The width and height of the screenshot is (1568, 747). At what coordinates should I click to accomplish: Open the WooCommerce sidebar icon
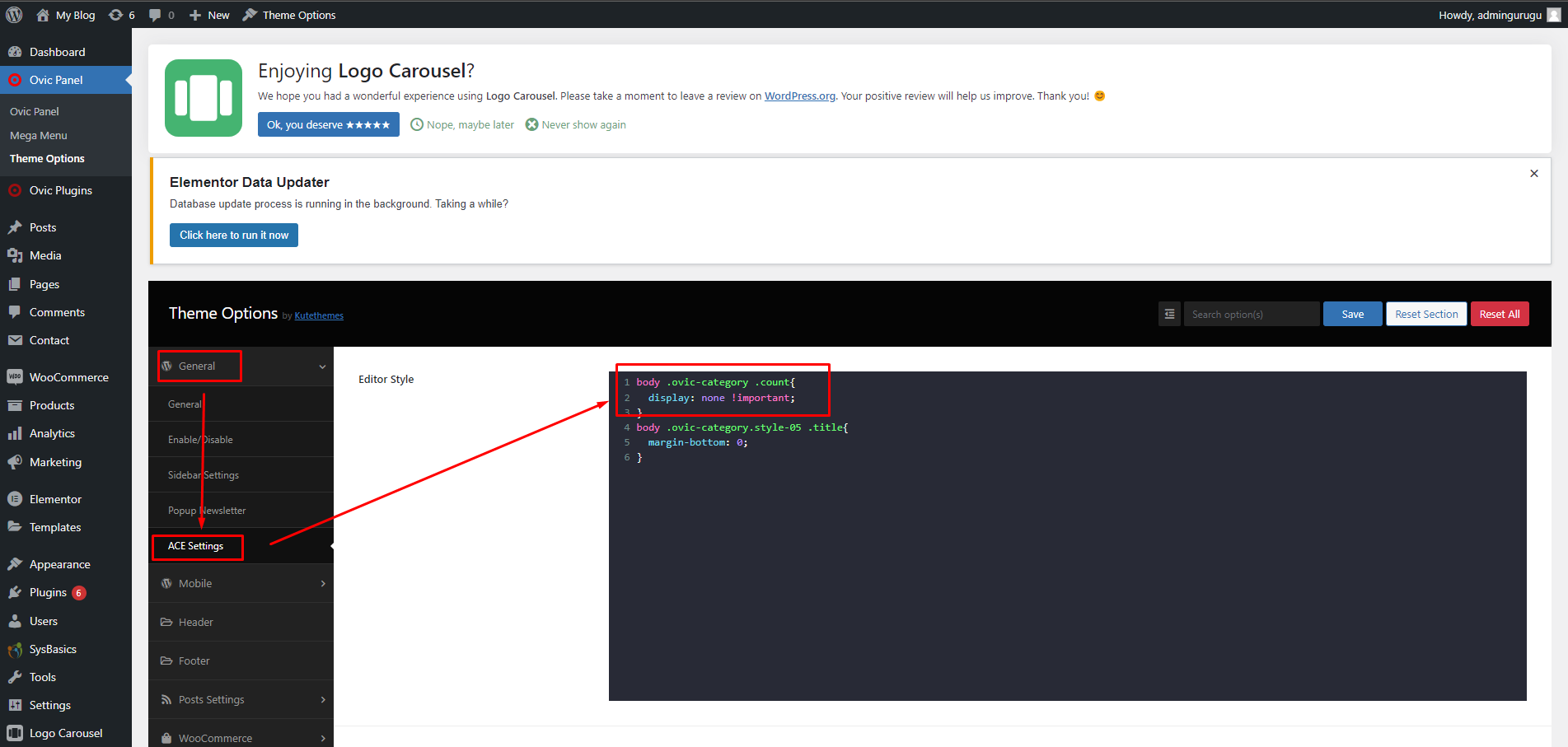[x=15, y=377]
